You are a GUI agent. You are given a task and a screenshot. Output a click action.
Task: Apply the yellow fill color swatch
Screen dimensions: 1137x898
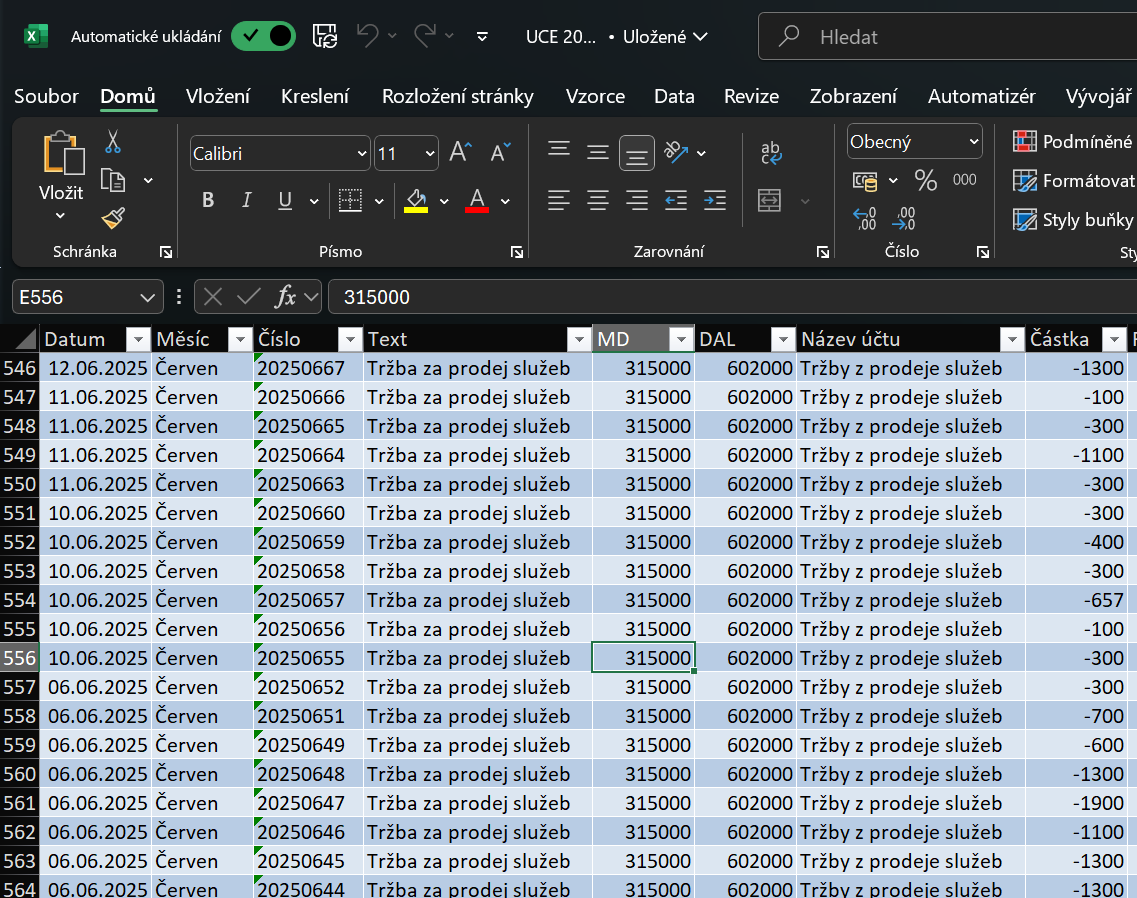pos(416,201)
